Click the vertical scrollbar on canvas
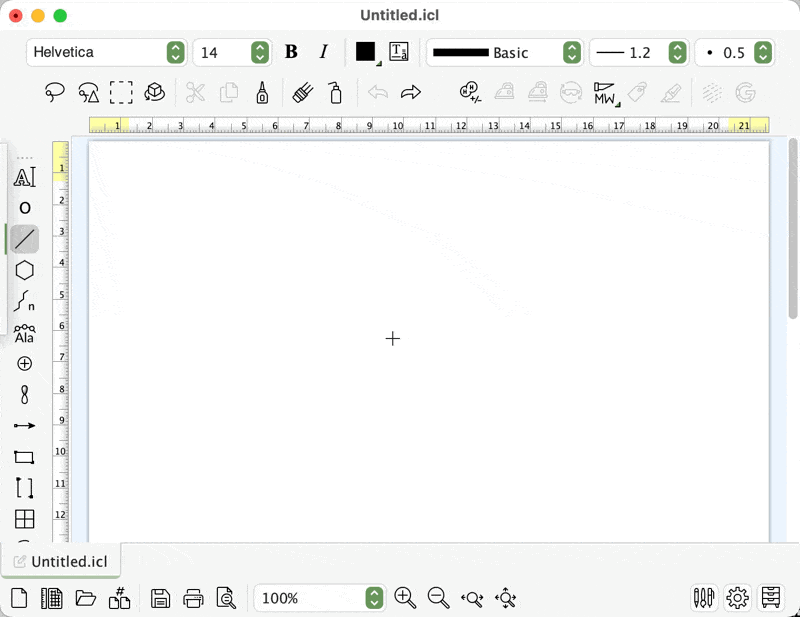Viewport: 800px width, 617px height. [793, 230]
